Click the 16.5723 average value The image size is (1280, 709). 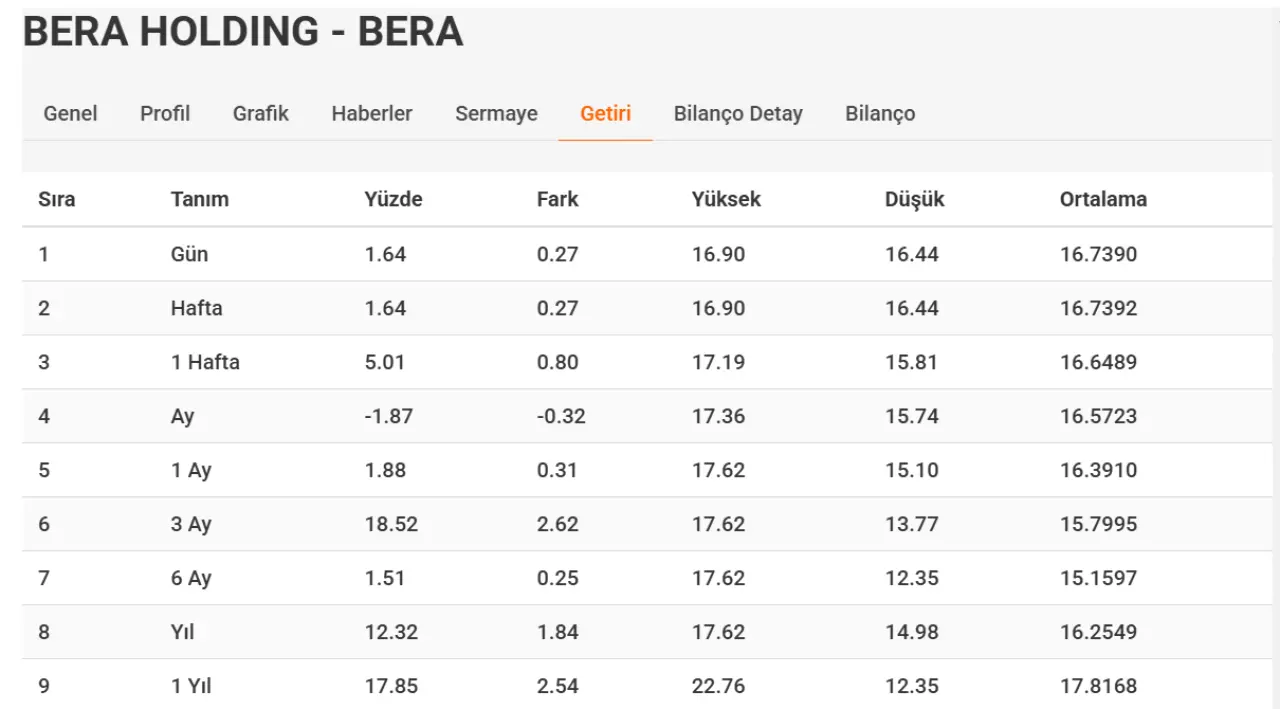click(1098, 416)
